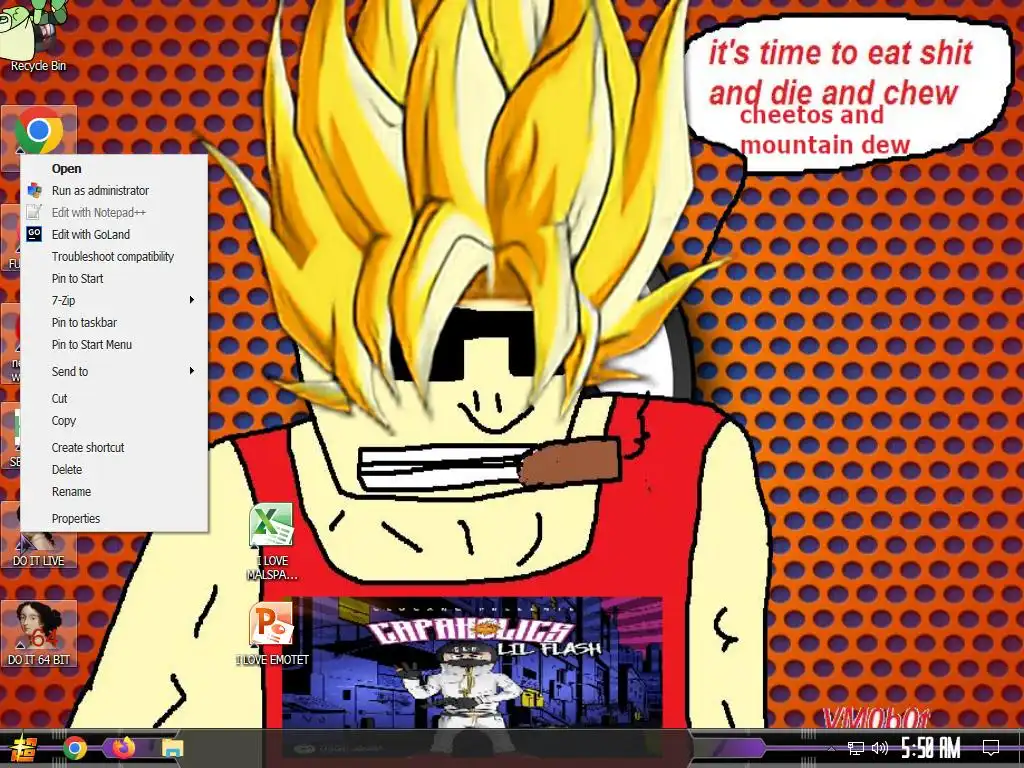Viewport: 1024px width, 768px height.
Task: Click the GoLand icon in the context menu
Action: [34, 234]
